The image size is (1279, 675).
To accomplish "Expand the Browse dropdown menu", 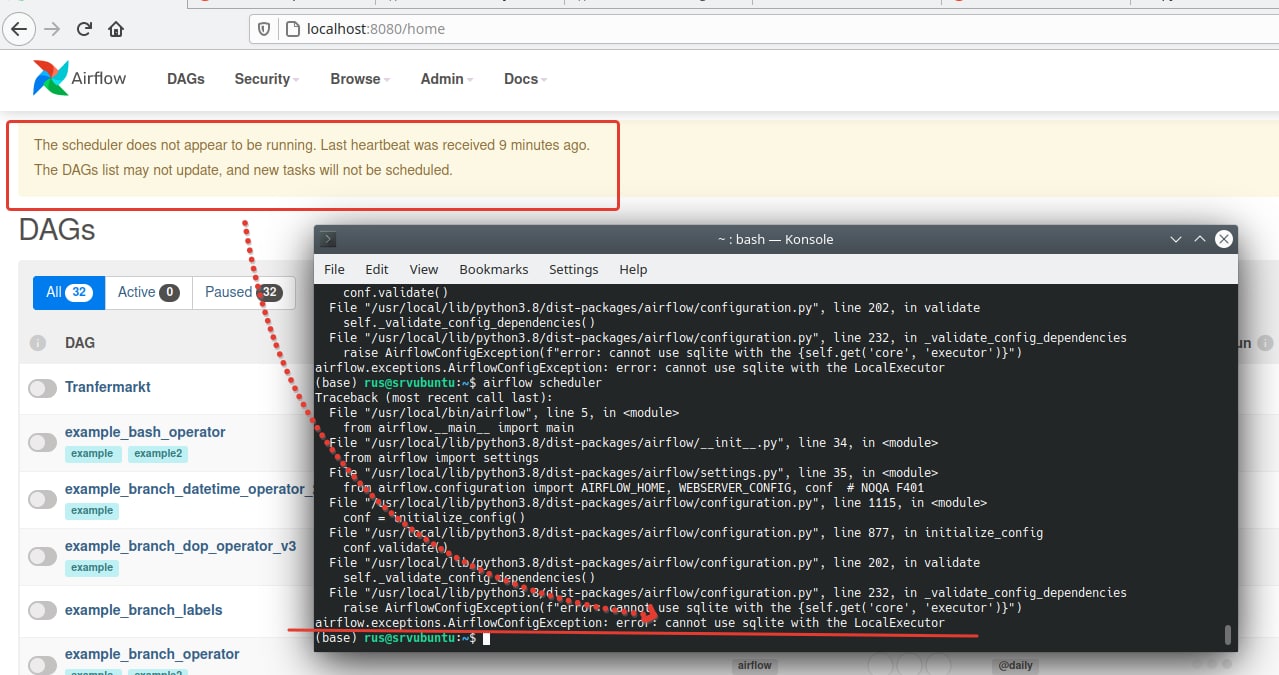I will pyautogui.click(x=360, y=79).
